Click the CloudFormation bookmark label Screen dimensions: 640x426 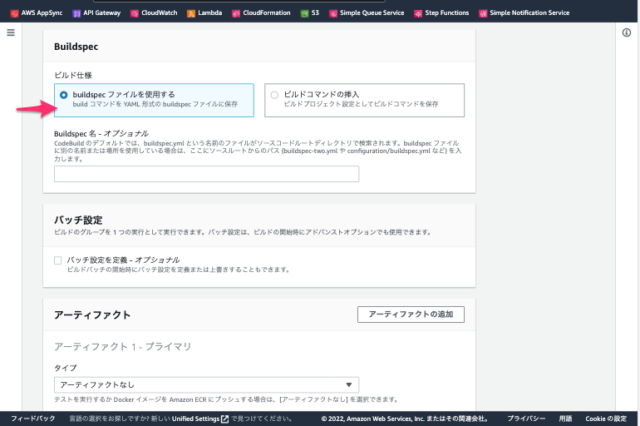click(x=267, y=13)
